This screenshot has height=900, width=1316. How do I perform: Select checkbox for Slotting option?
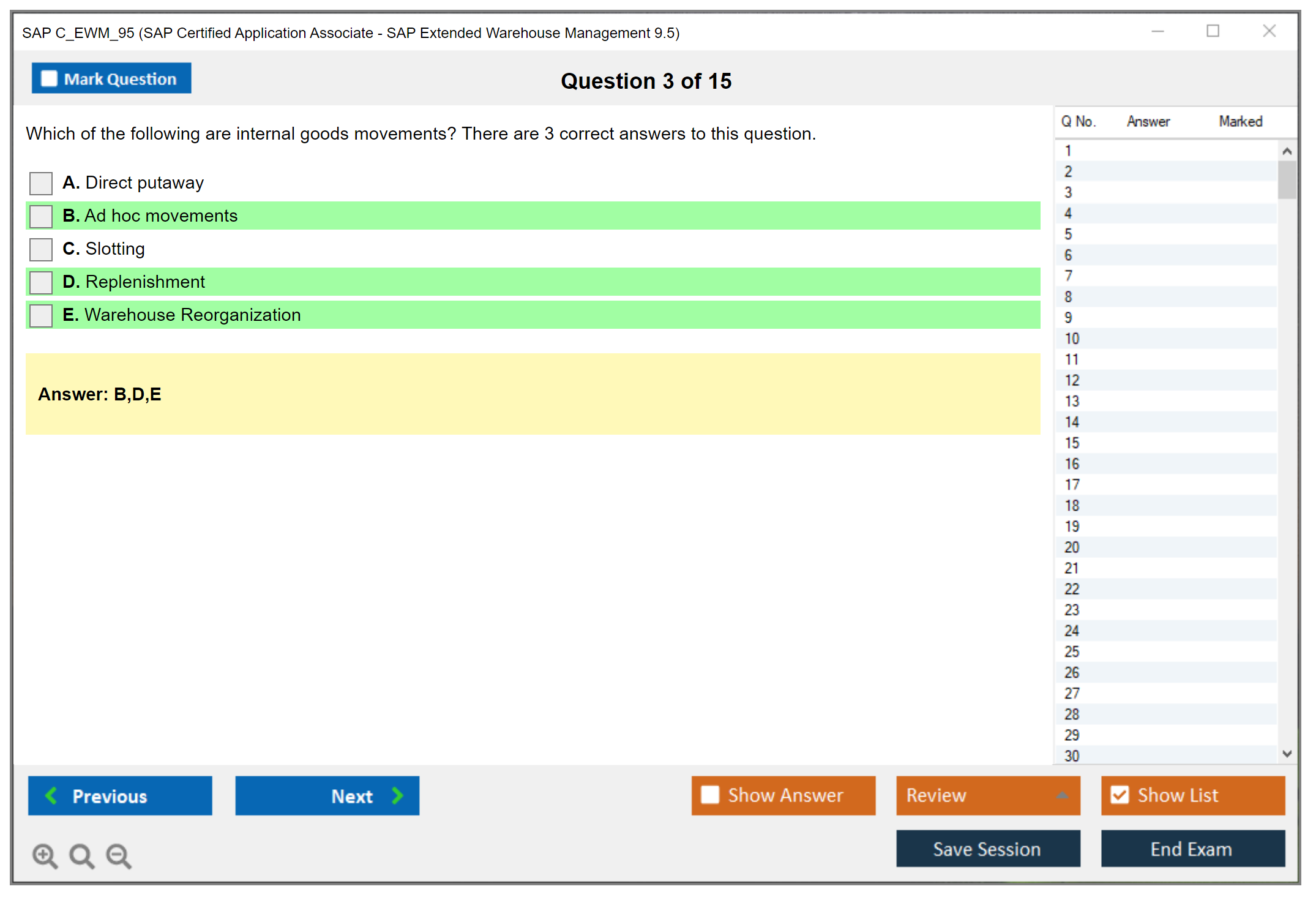point(41,249)
